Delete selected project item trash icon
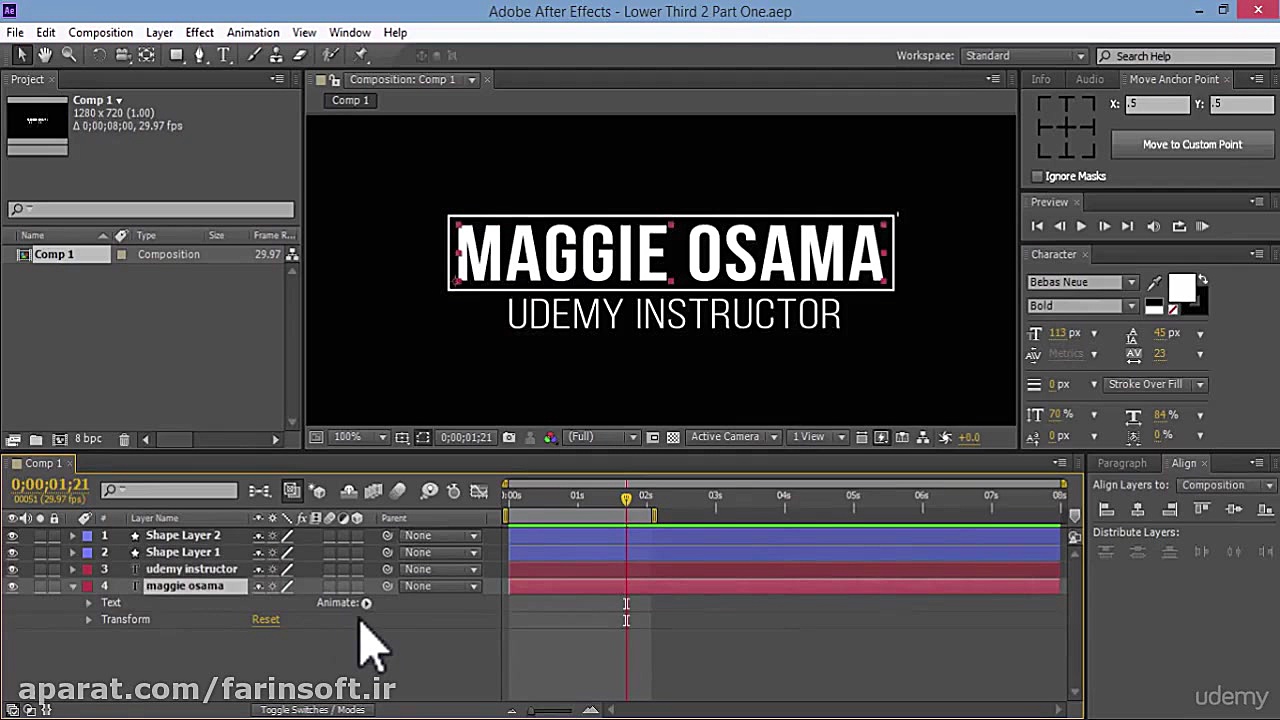The width and height of the screenshot is (1280, 720). (124, 439)
